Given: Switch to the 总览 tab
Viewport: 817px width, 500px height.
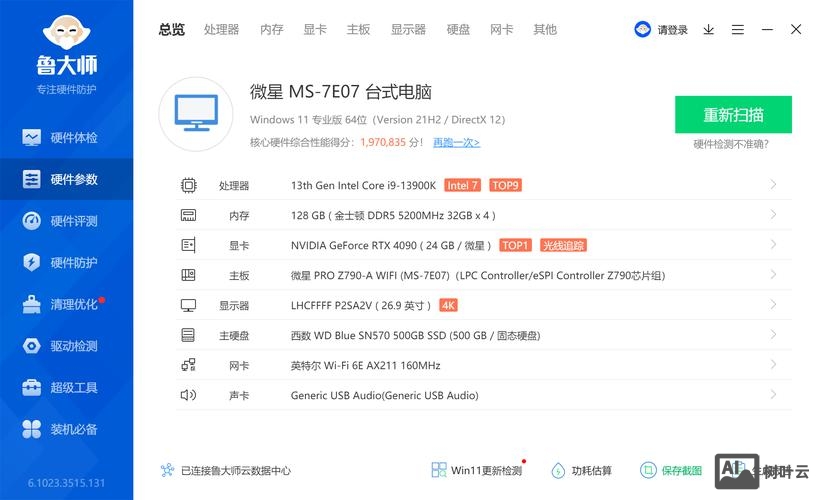Looking at the screenshot, I should point(172,30).
